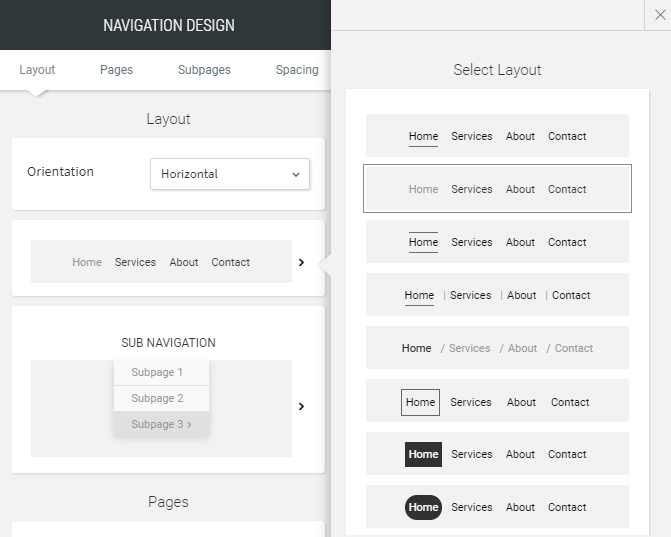
Task: Select layout with slash separators
Action: [497, 348]
